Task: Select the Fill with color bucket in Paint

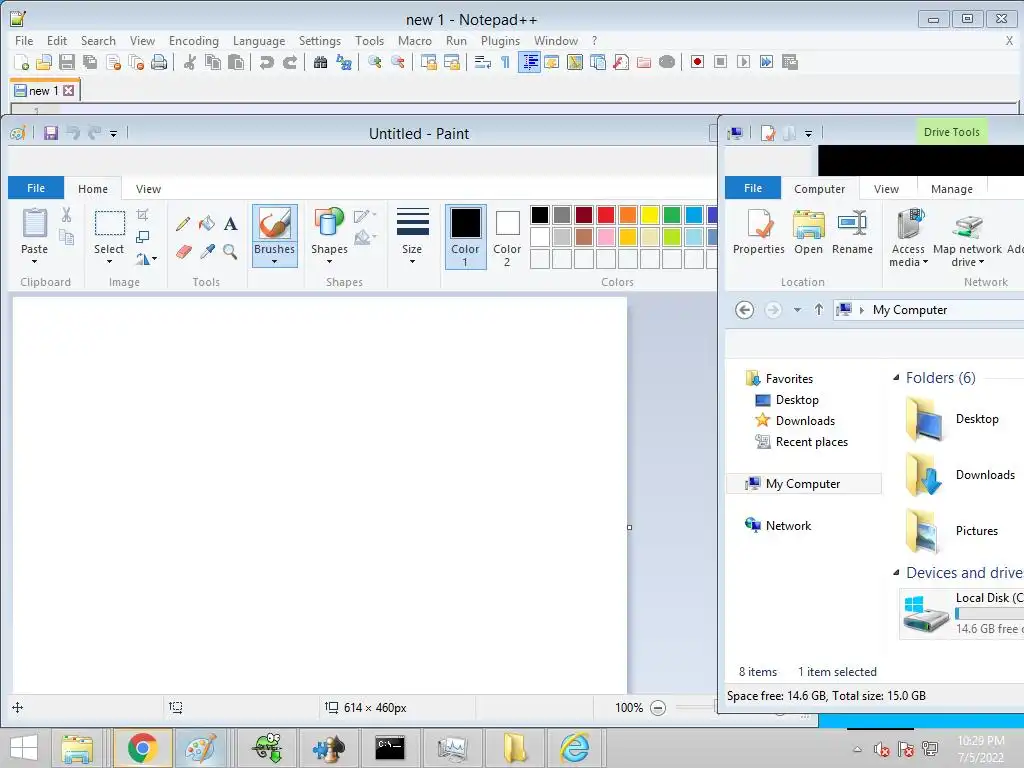Action: (x=207, y=224)
